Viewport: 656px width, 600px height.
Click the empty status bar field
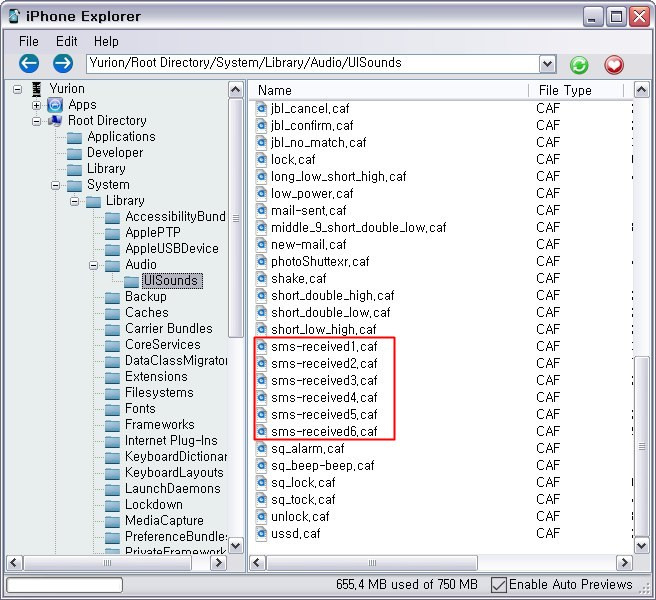click(x=65, y=585)
